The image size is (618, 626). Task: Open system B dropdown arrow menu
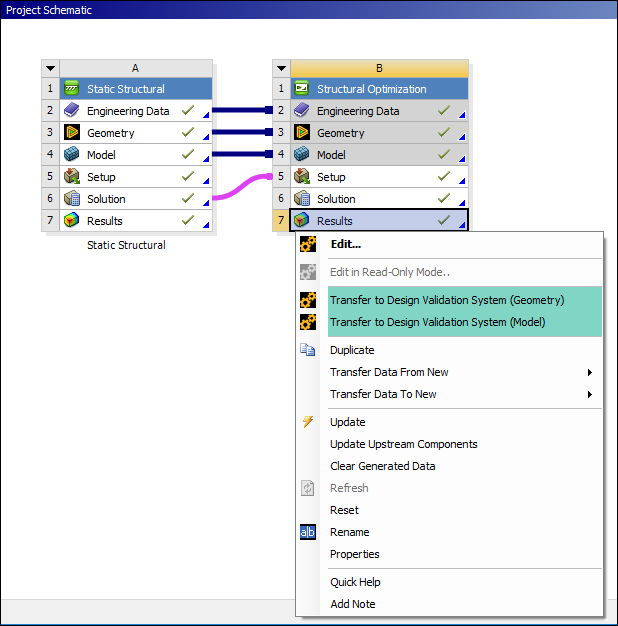pos(281,68)
